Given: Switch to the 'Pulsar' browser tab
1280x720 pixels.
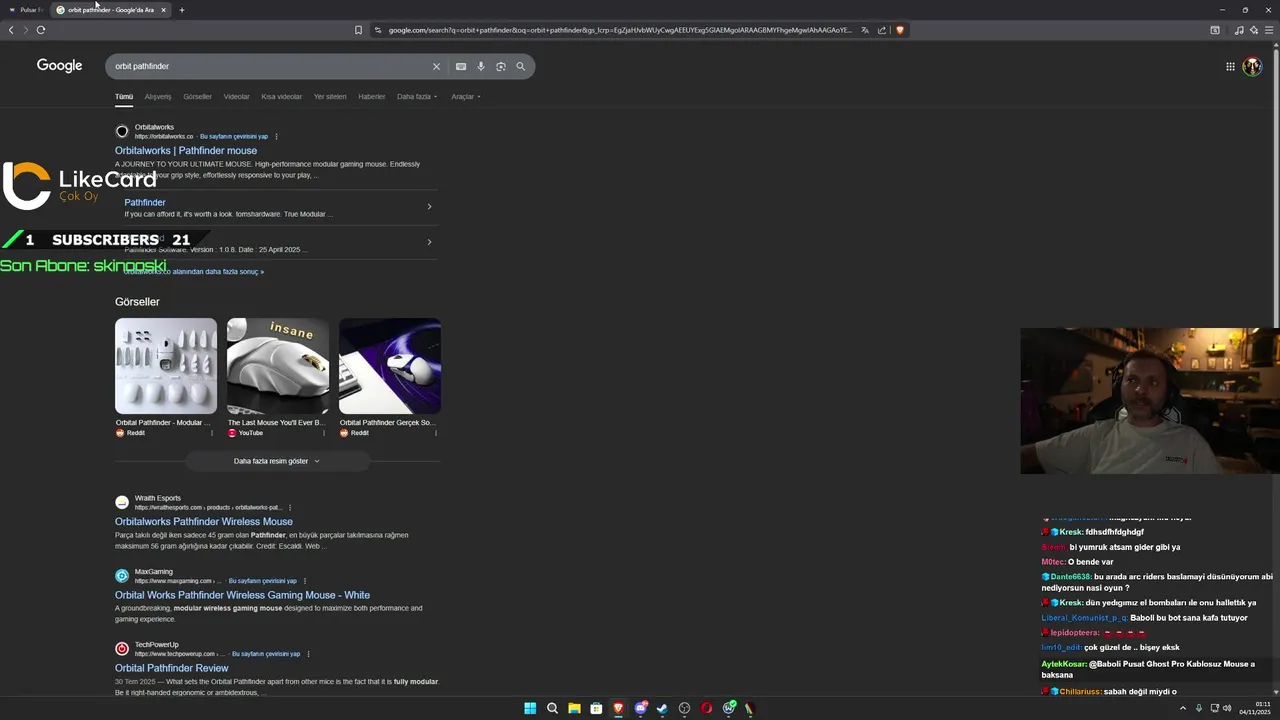Looking at the screenshot, I should pos(26,10).
